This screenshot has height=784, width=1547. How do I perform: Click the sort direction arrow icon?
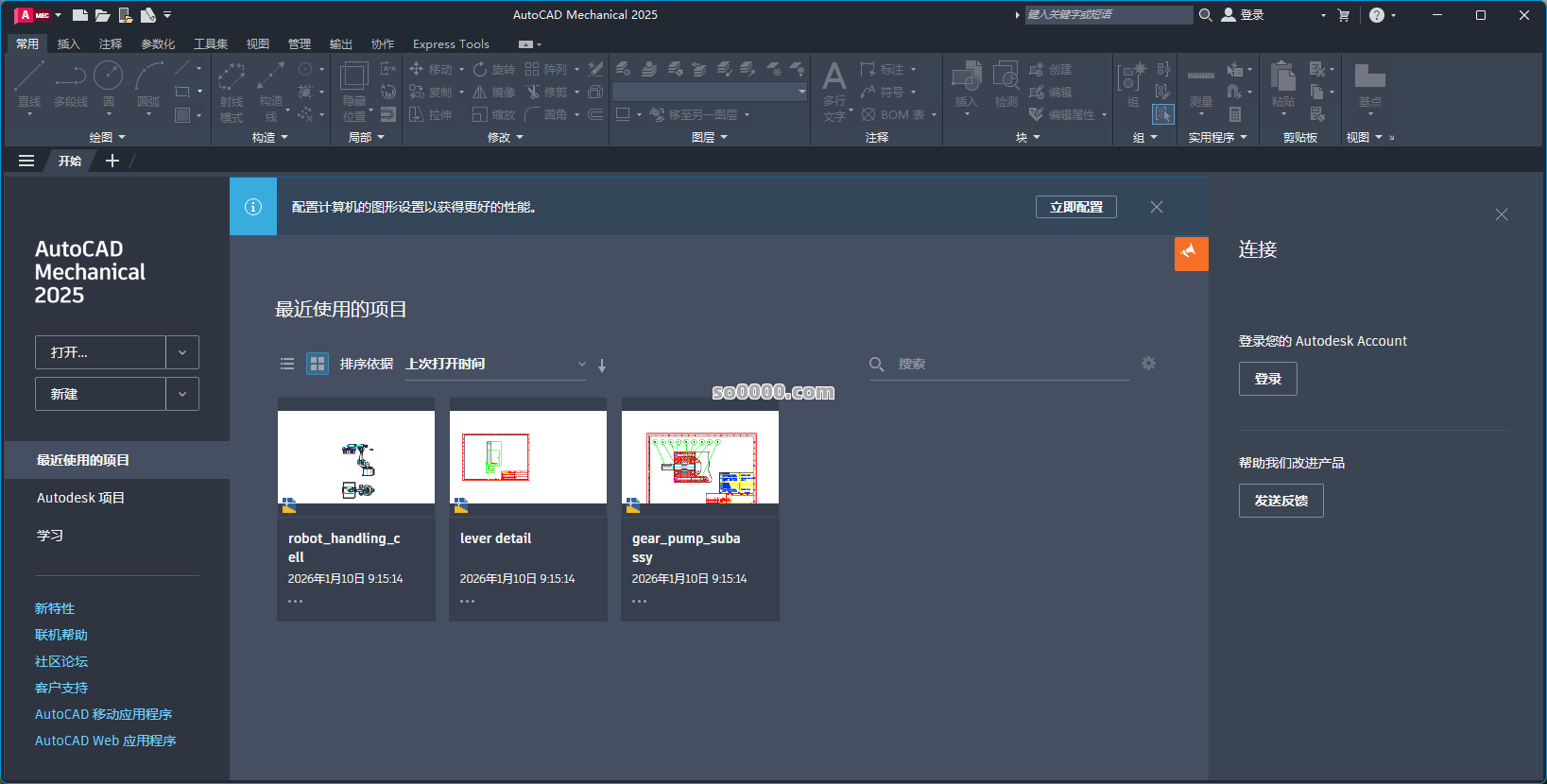coord(602,366)
